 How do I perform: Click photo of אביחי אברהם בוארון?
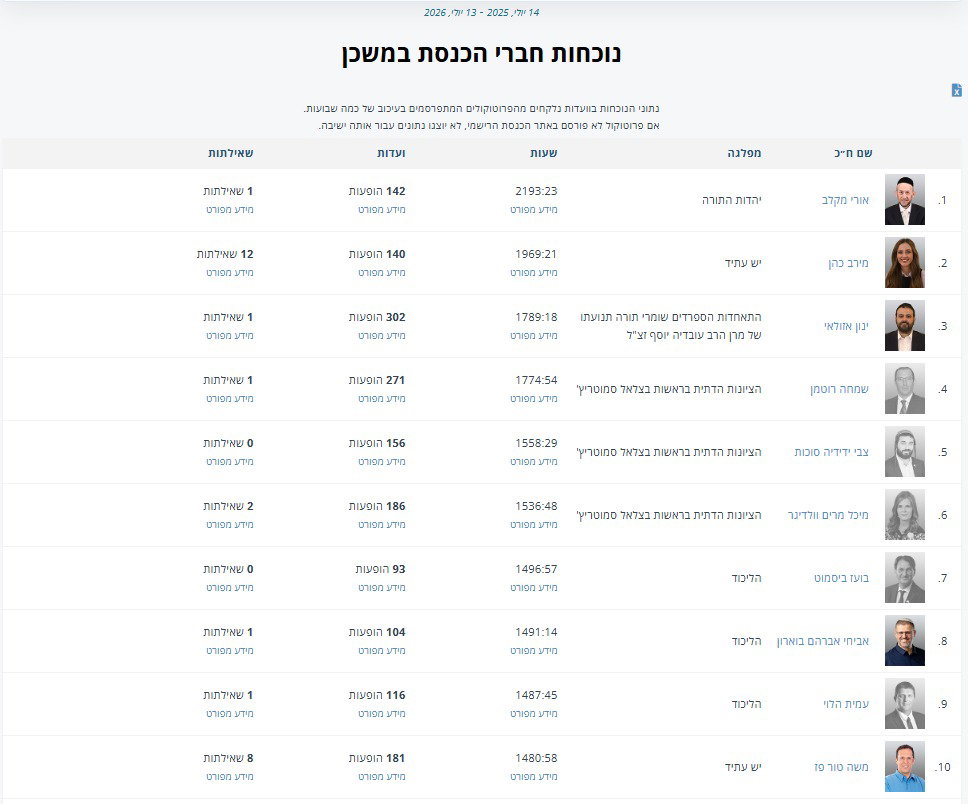coord(904,640)
